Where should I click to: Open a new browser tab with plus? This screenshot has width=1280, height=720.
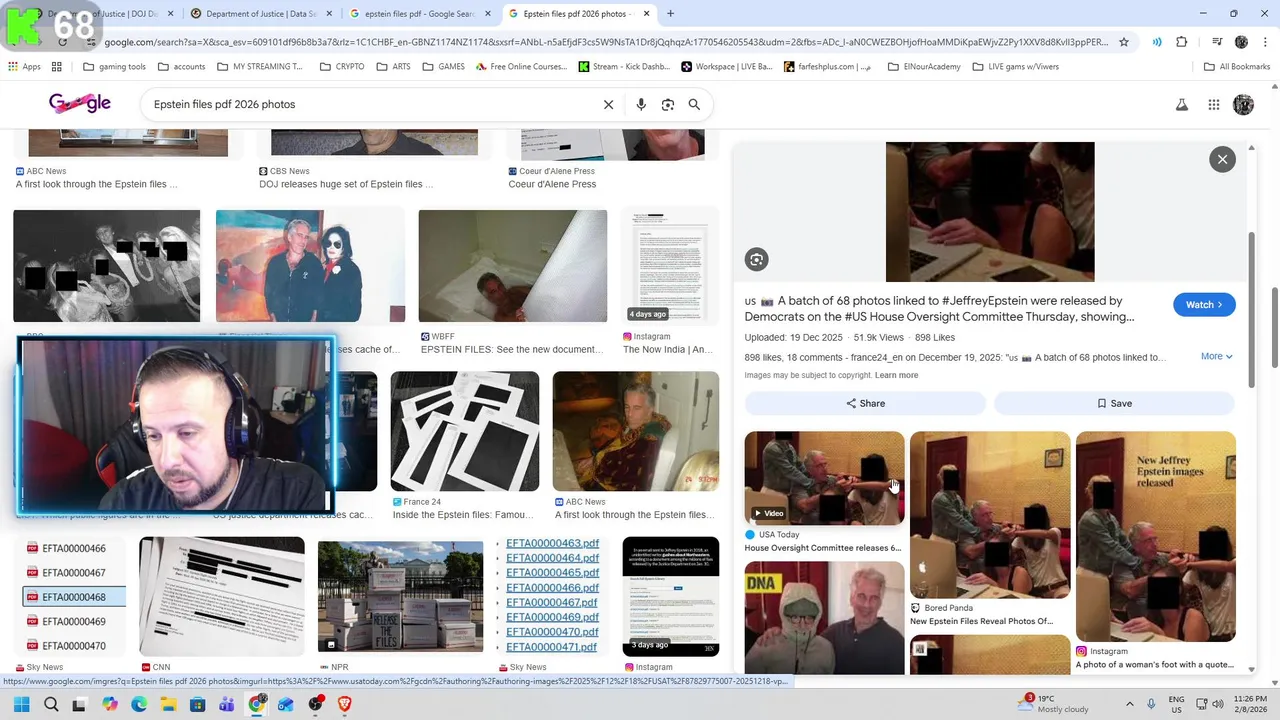(x=670, y=14)
